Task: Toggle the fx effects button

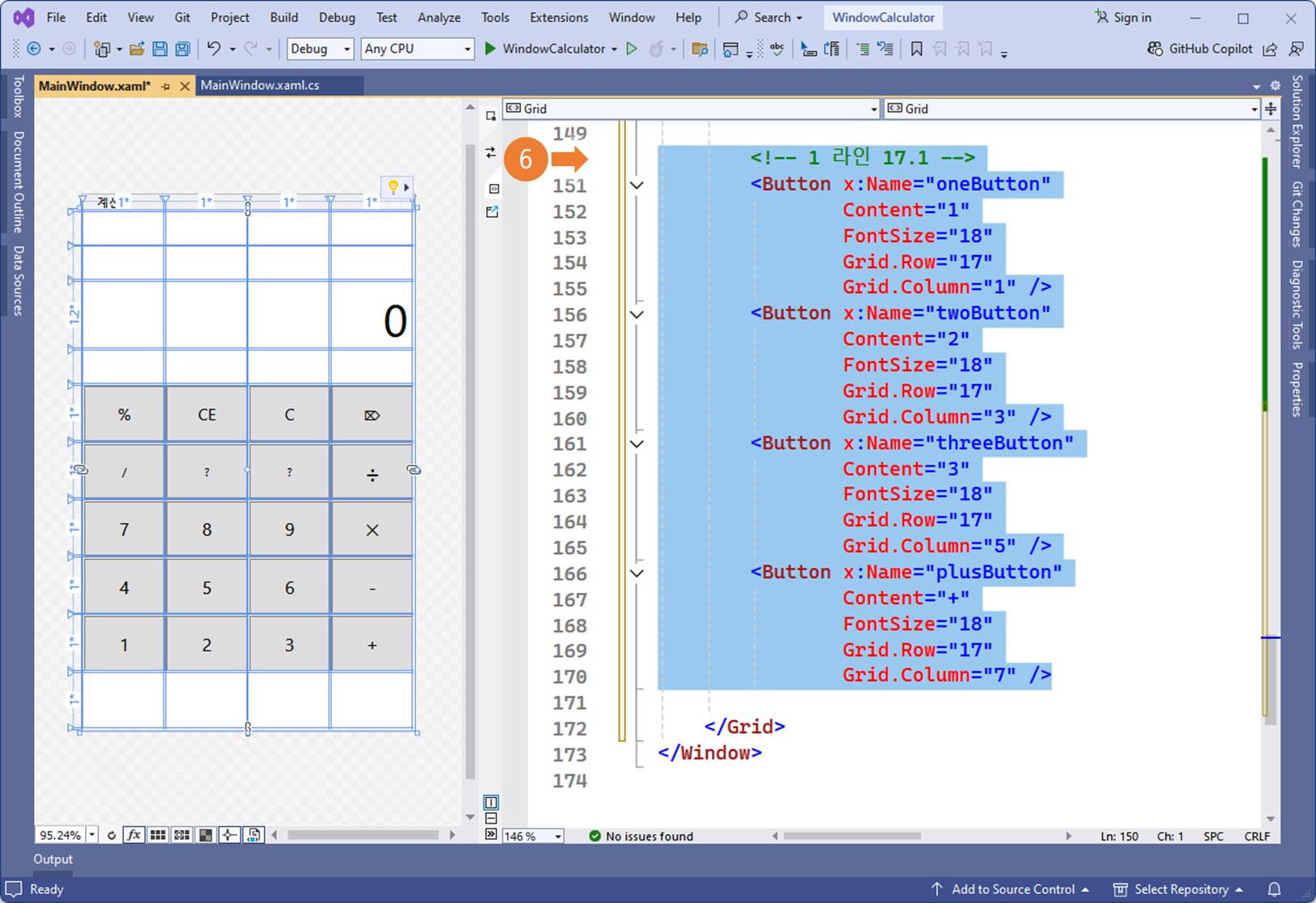Action: coord(134,835)
